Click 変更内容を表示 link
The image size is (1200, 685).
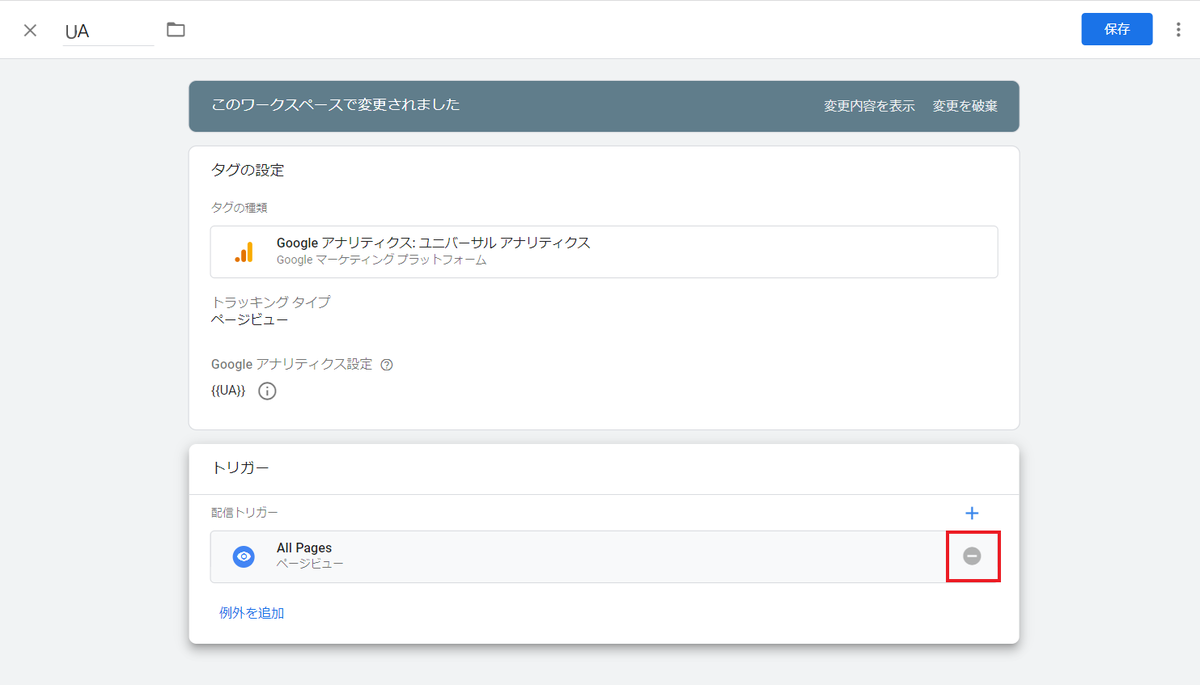[x=869, y=106]
